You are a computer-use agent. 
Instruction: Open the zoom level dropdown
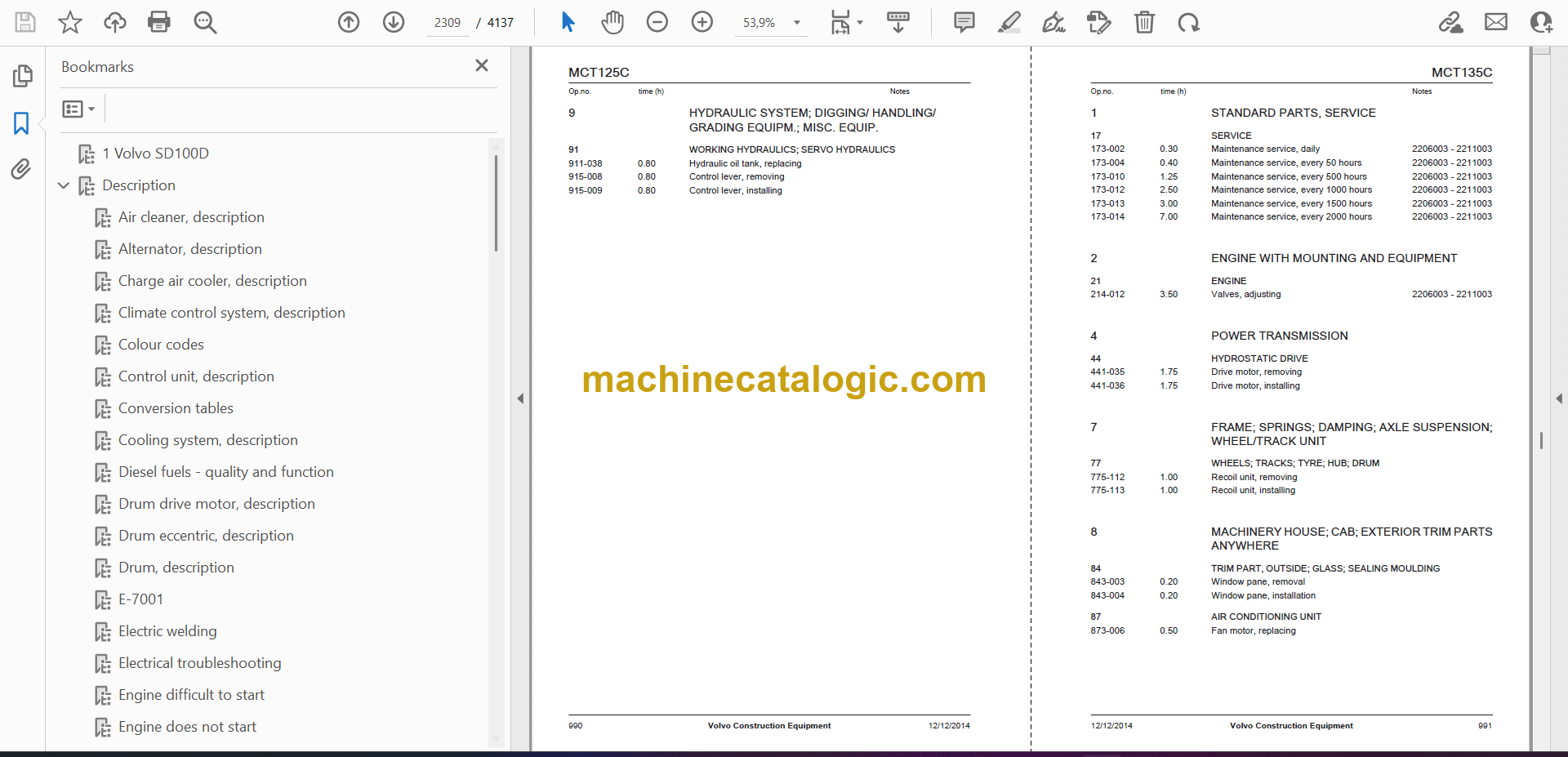(797, 23)
